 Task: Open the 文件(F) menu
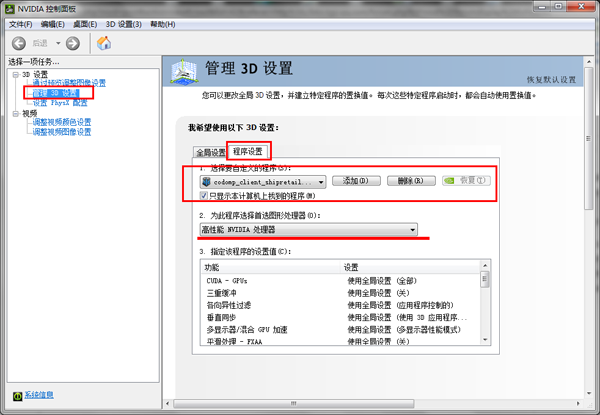tap(20, 23)
